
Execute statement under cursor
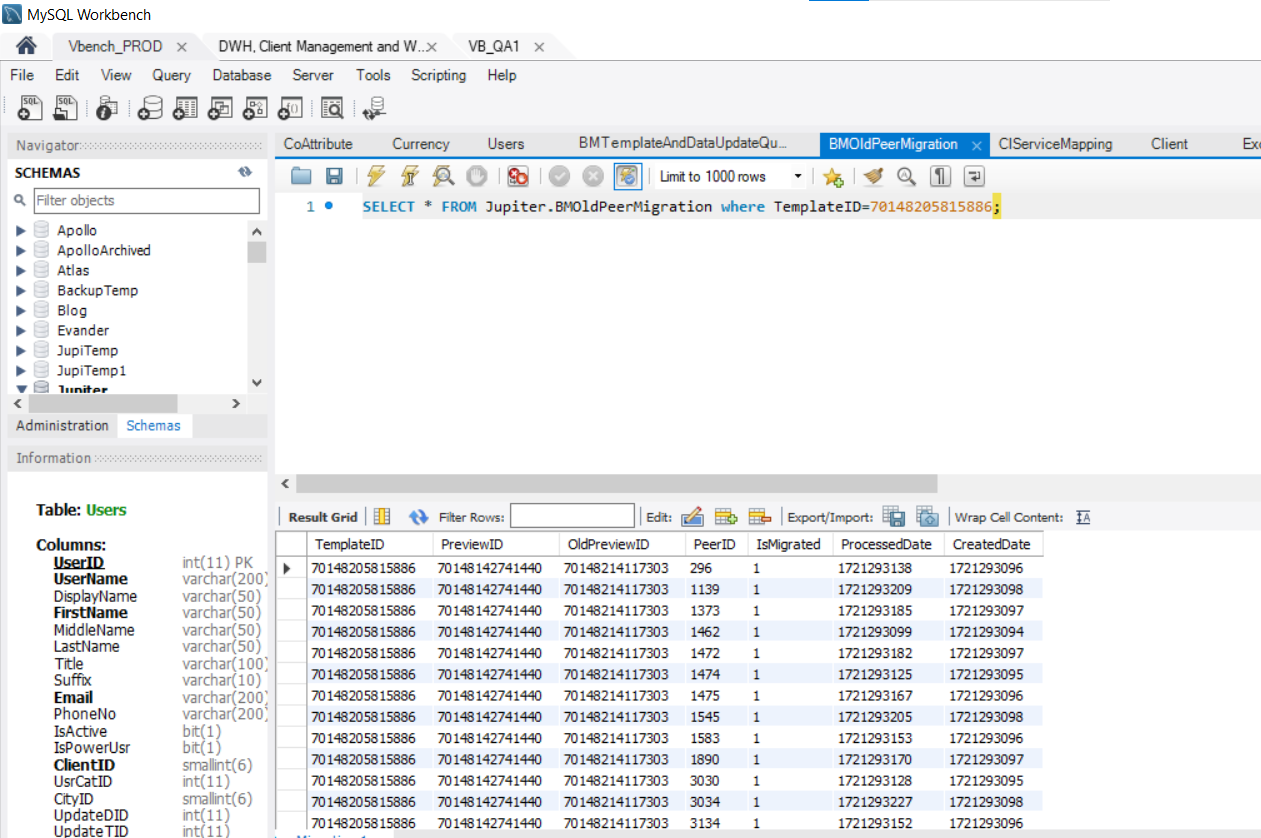(x=409, y=177)
